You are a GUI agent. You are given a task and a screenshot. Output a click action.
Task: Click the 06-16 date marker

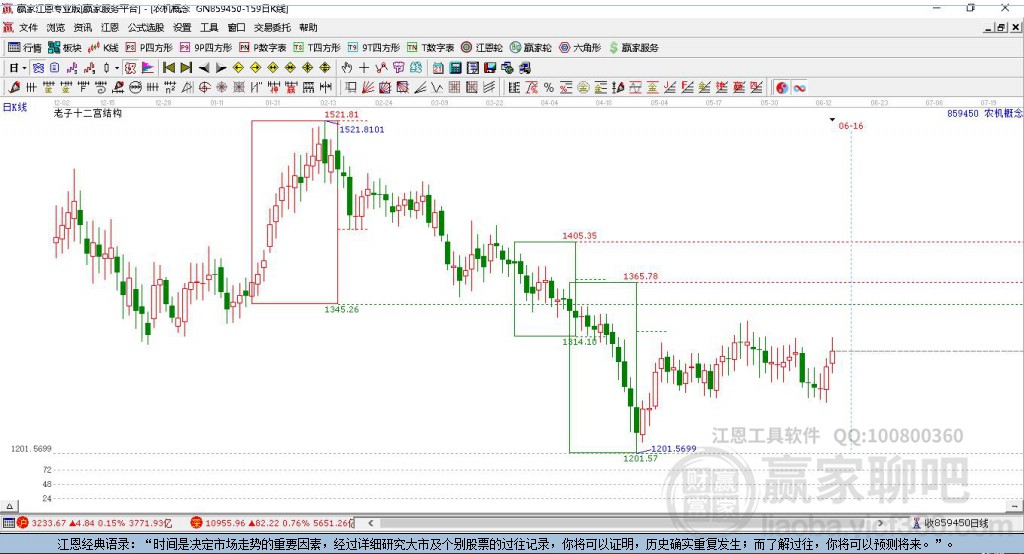[851, 125]
